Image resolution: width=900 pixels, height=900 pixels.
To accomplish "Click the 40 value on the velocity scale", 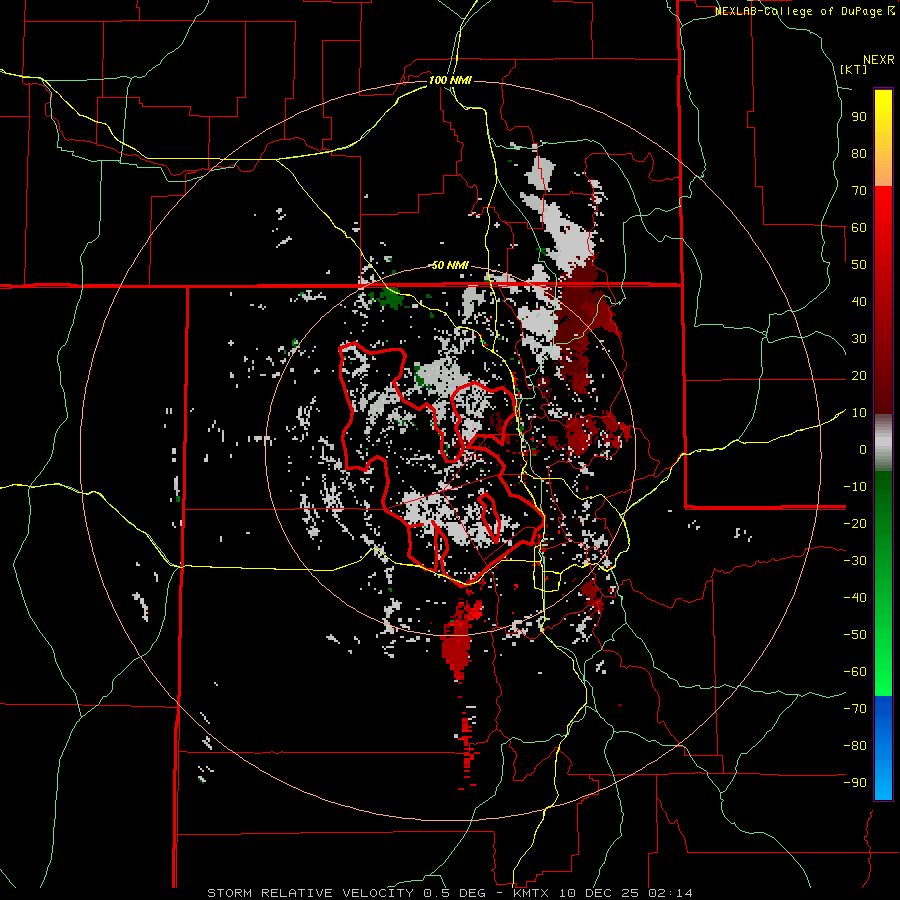I will (859, 301).
